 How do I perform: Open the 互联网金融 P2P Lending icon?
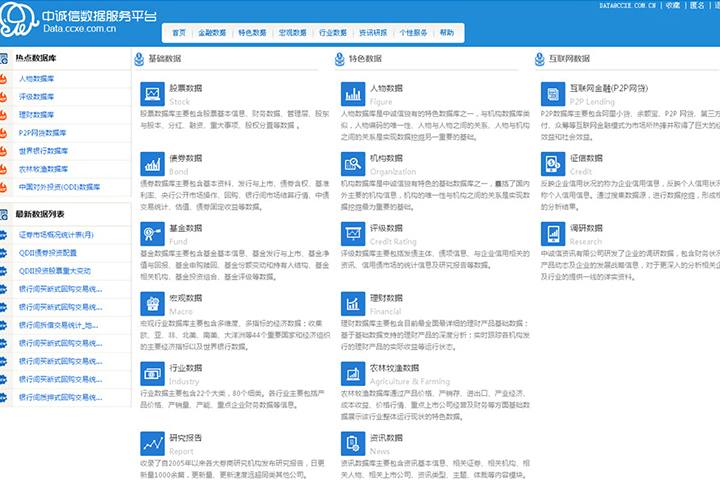pyautogui.click(x=553, y=94)
